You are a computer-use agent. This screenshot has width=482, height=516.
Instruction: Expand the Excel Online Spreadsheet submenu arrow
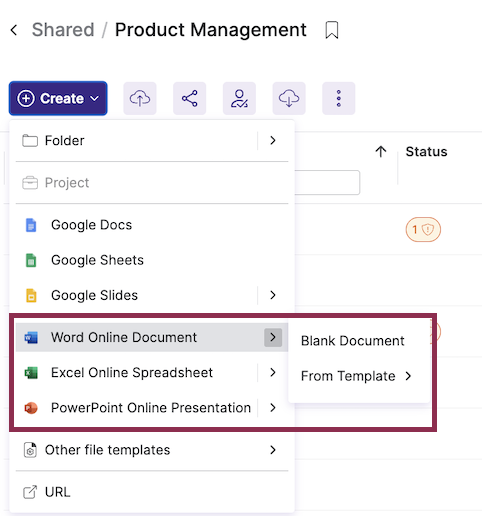pos(273,373)
